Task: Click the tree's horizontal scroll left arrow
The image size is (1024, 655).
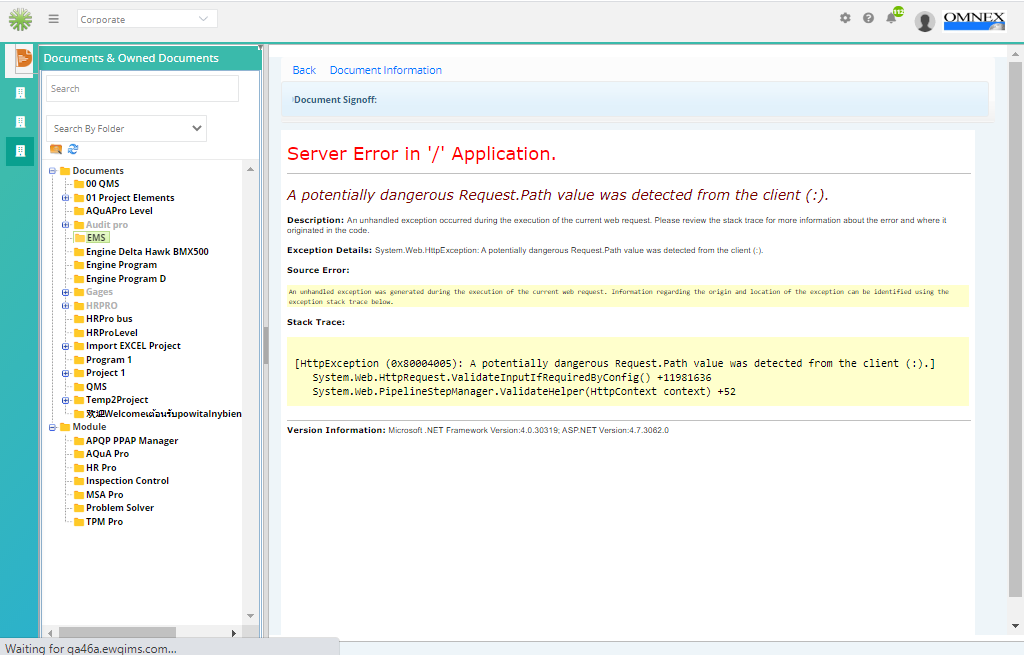Action: pos(50,633)
